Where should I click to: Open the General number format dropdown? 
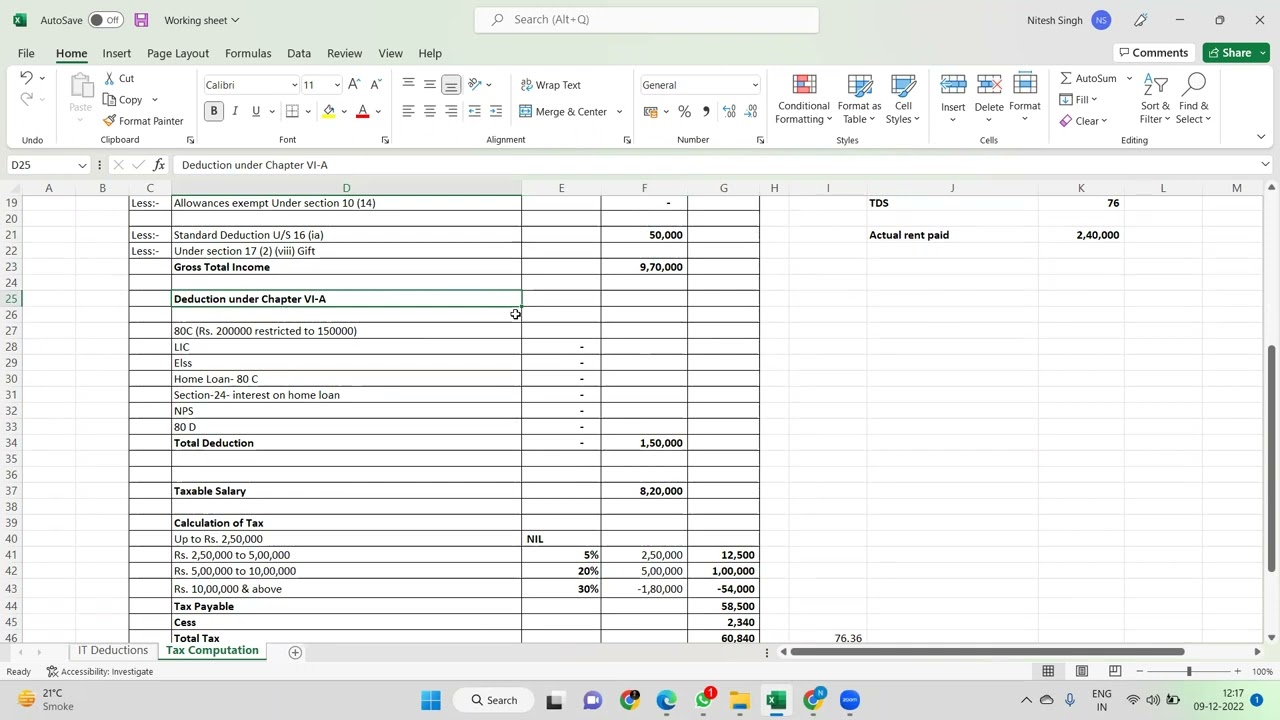coord(754,85)
